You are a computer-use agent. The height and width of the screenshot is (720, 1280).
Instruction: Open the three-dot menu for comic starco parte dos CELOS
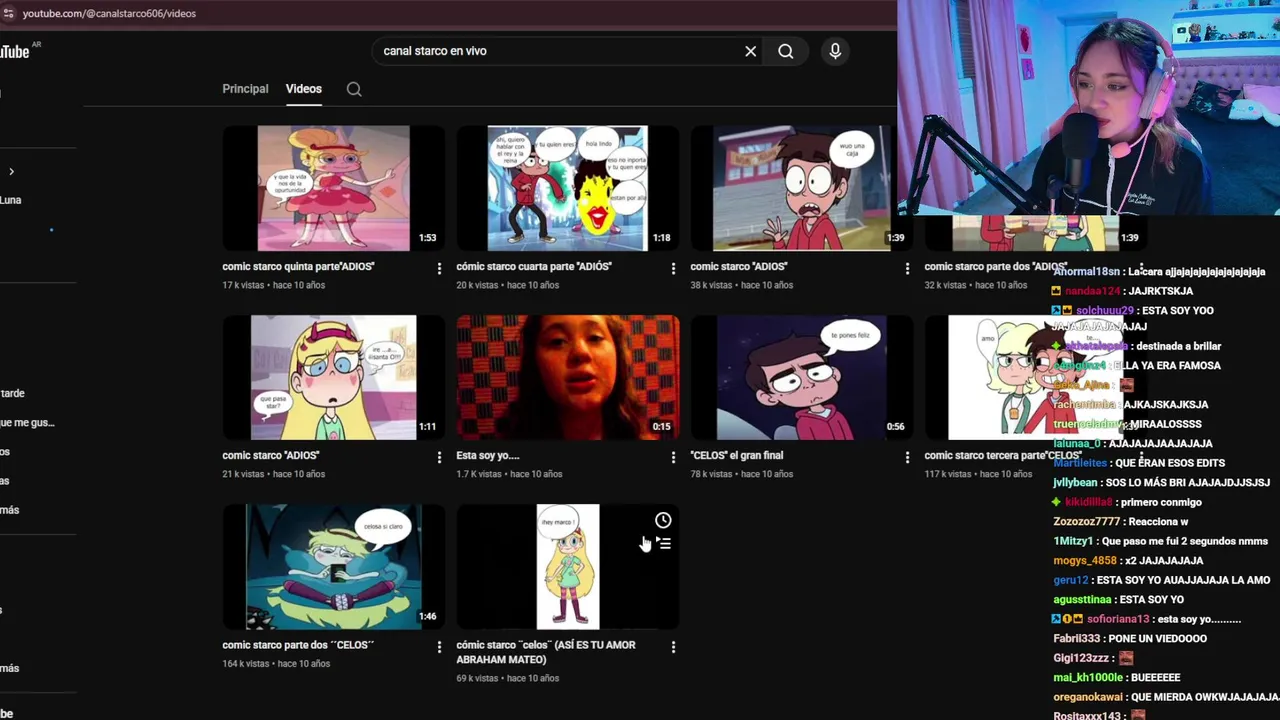coord(439,647)
